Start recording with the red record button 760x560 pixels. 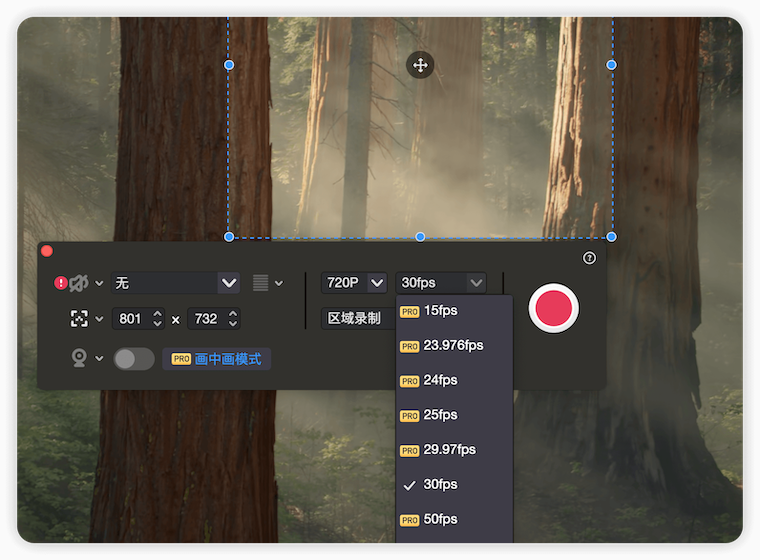point(554,307)
